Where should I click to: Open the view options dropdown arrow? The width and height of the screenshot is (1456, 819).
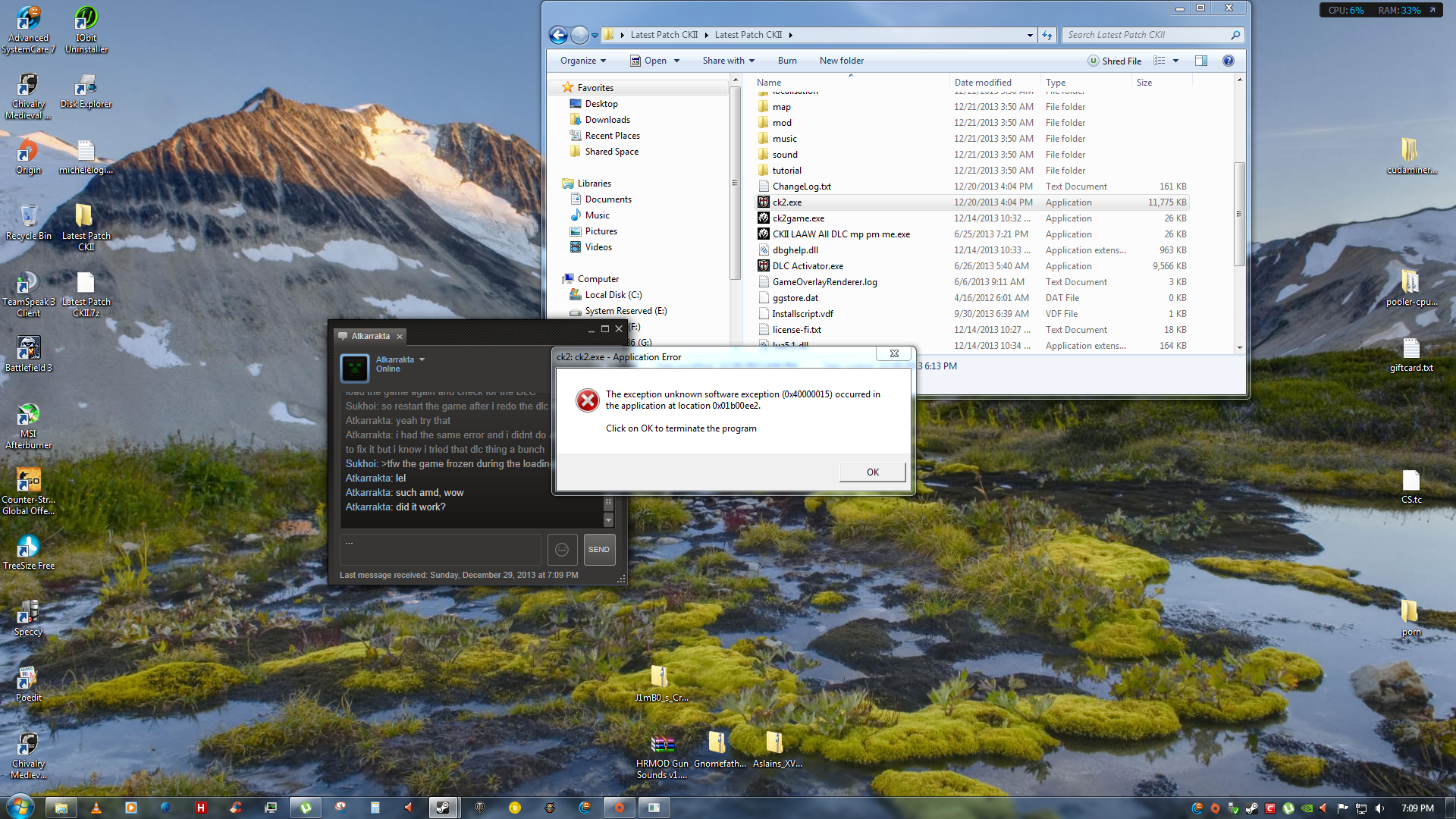coord(1176,61)
